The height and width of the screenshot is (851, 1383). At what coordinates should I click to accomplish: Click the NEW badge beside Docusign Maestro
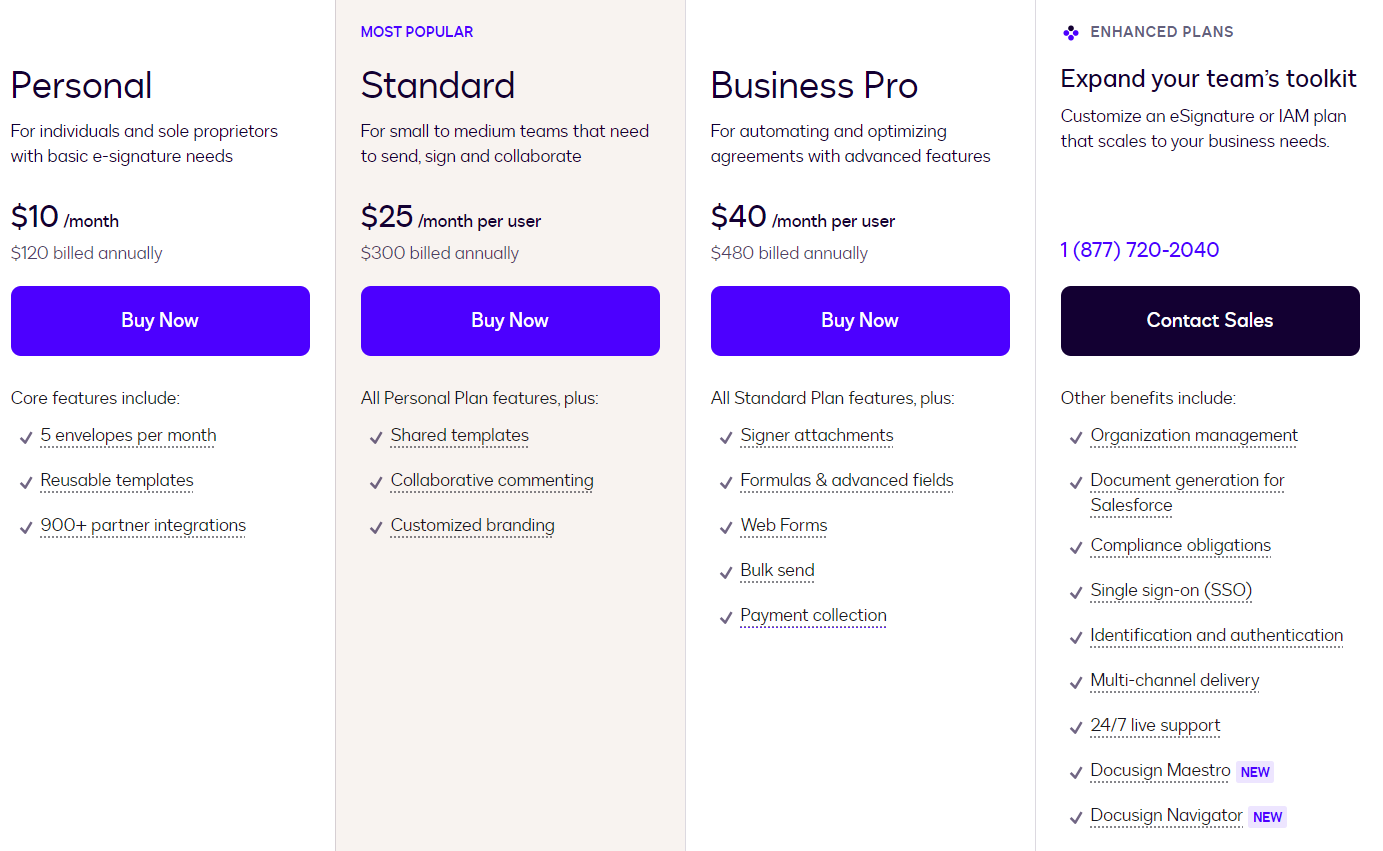click(x=1254, y=771)
